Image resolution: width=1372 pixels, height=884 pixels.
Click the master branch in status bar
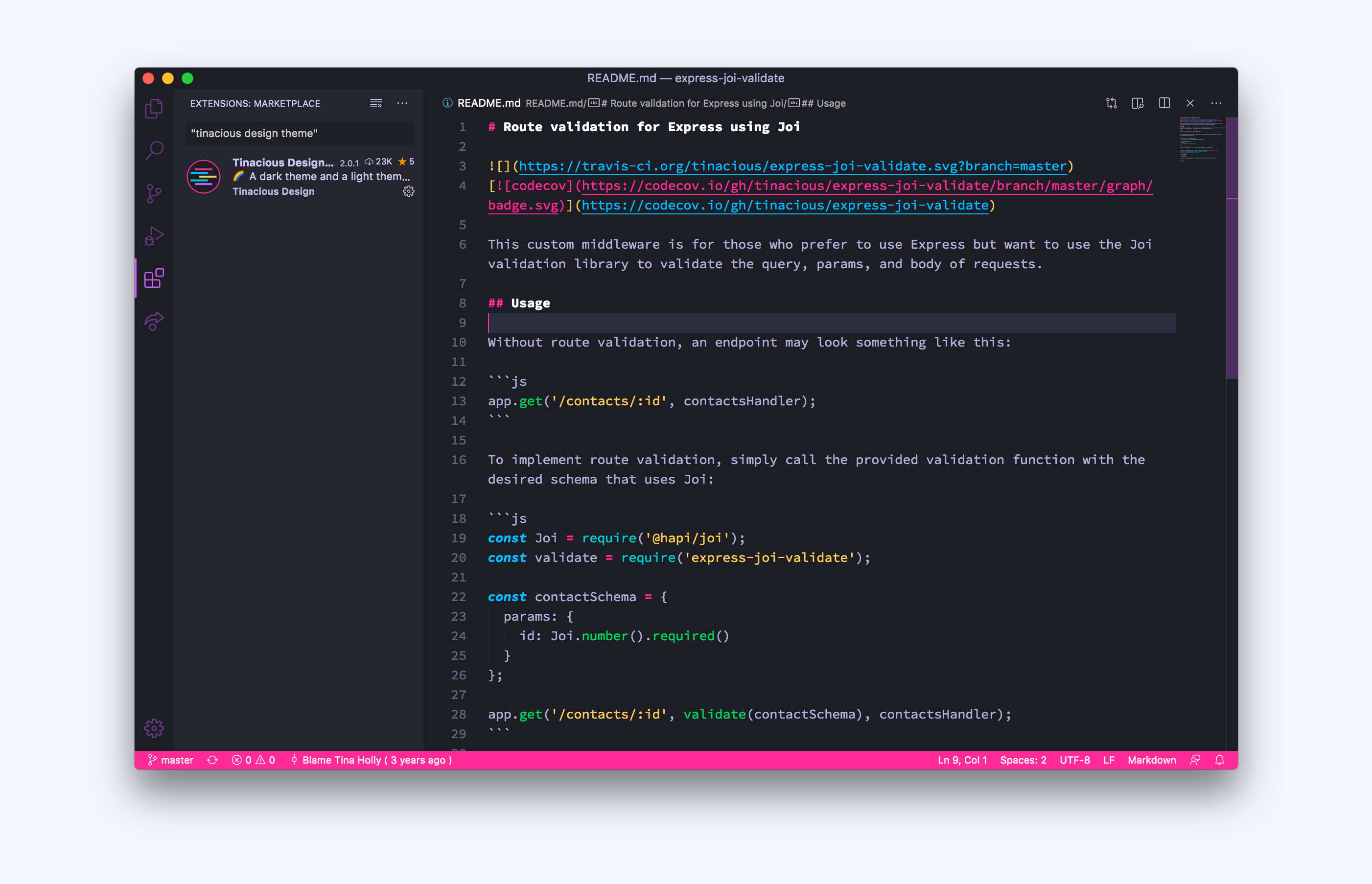(x=170, y=760)
